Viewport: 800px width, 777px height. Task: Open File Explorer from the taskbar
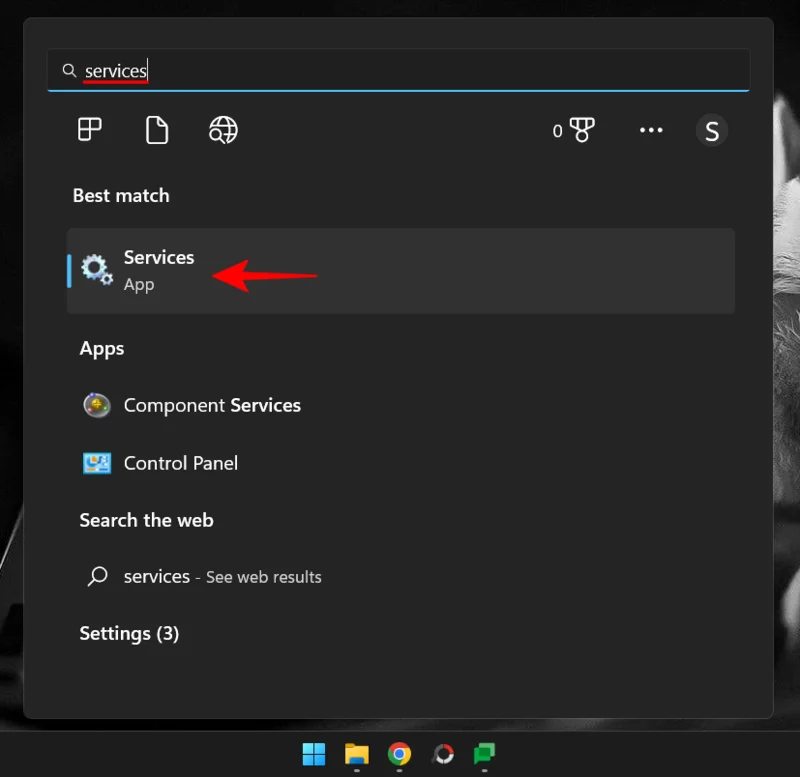click(x=357, y=753)
